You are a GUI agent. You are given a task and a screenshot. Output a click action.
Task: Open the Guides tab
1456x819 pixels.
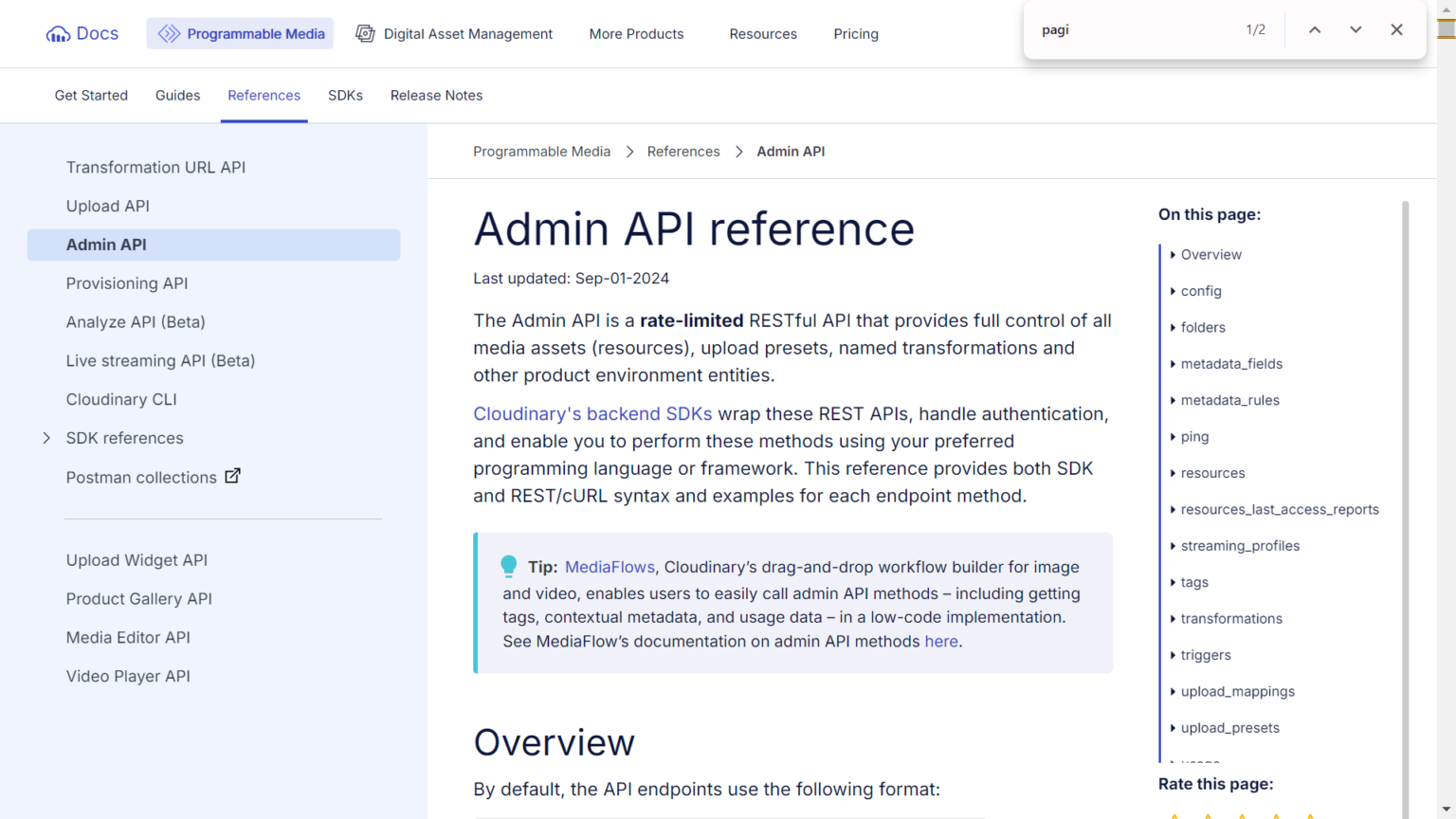[177, 96]
